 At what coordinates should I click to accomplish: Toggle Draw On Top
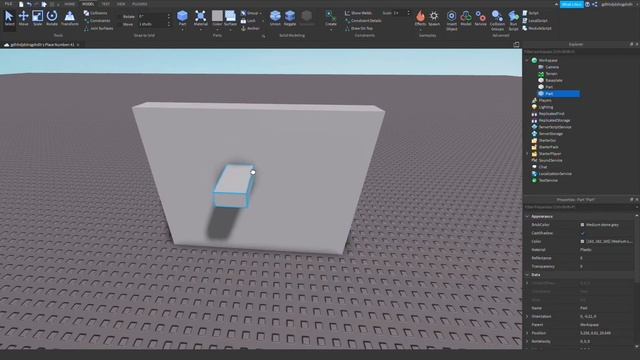point(359,28)
